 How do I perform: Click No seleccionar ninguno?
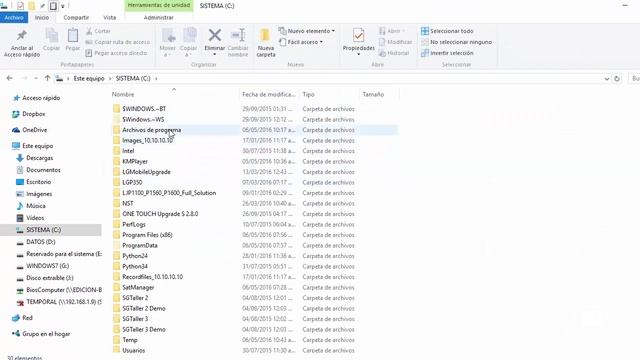coord(456,42)
